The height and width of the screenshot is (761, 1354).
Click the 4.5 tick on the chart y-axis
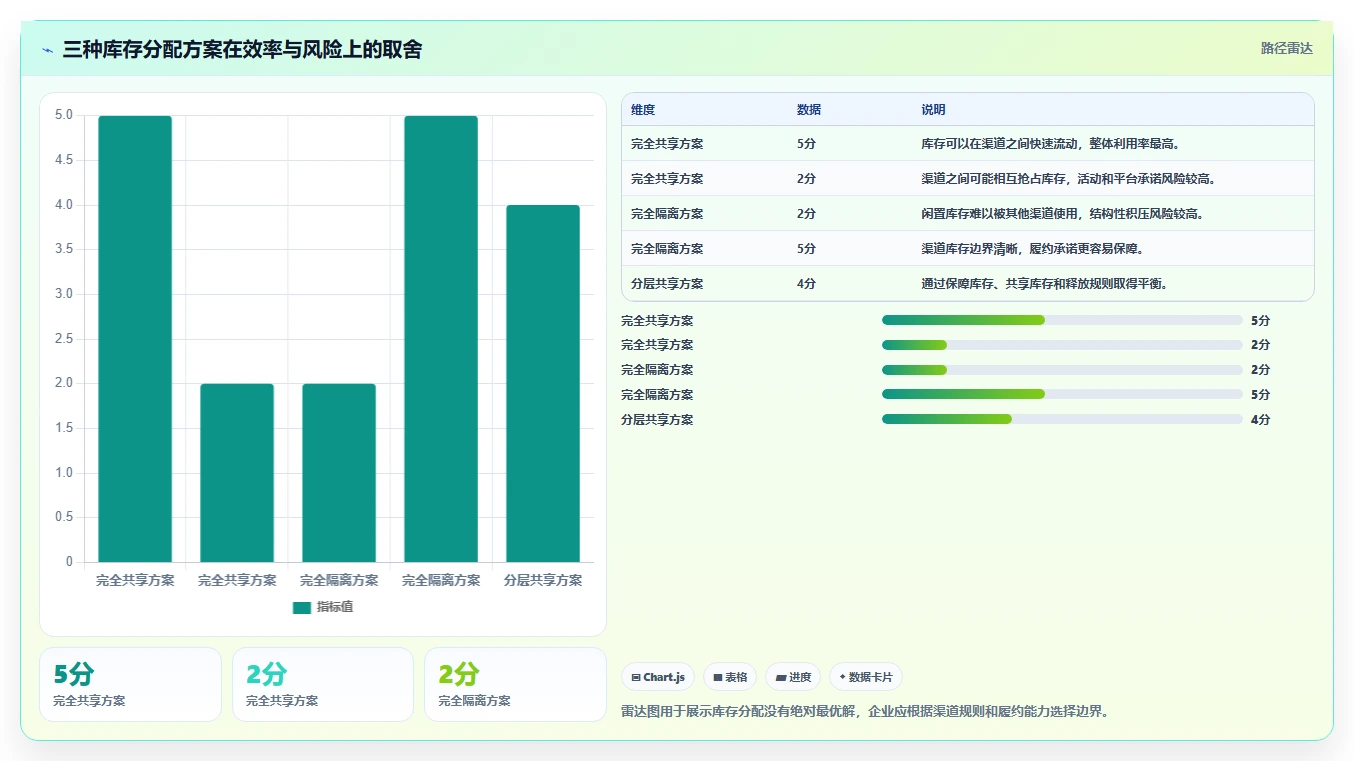pos(63,160)
